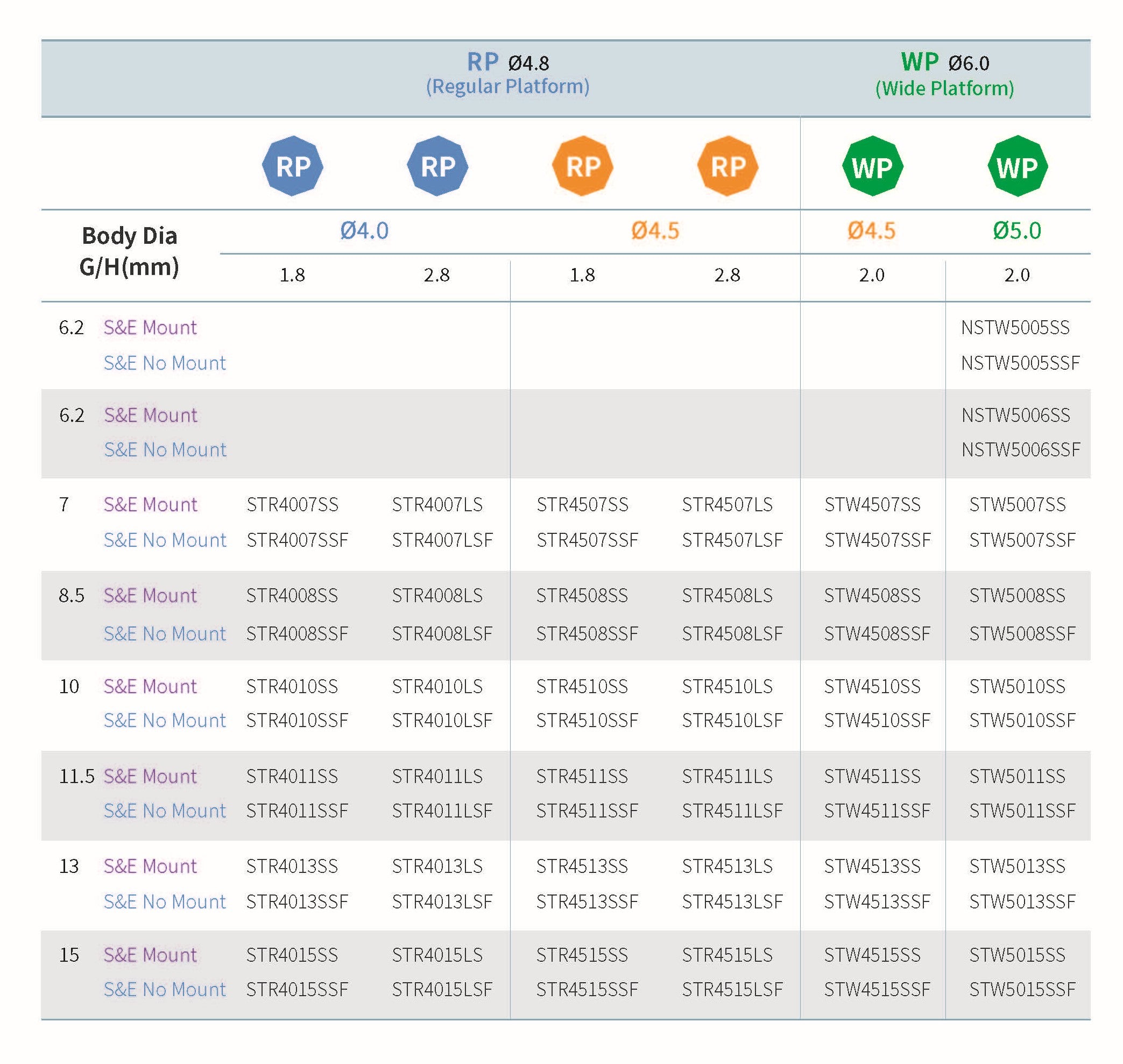Select the WP Wide Platform heading
Image resolution: width=1123 pixels, height=1064 pixels.
944,75
